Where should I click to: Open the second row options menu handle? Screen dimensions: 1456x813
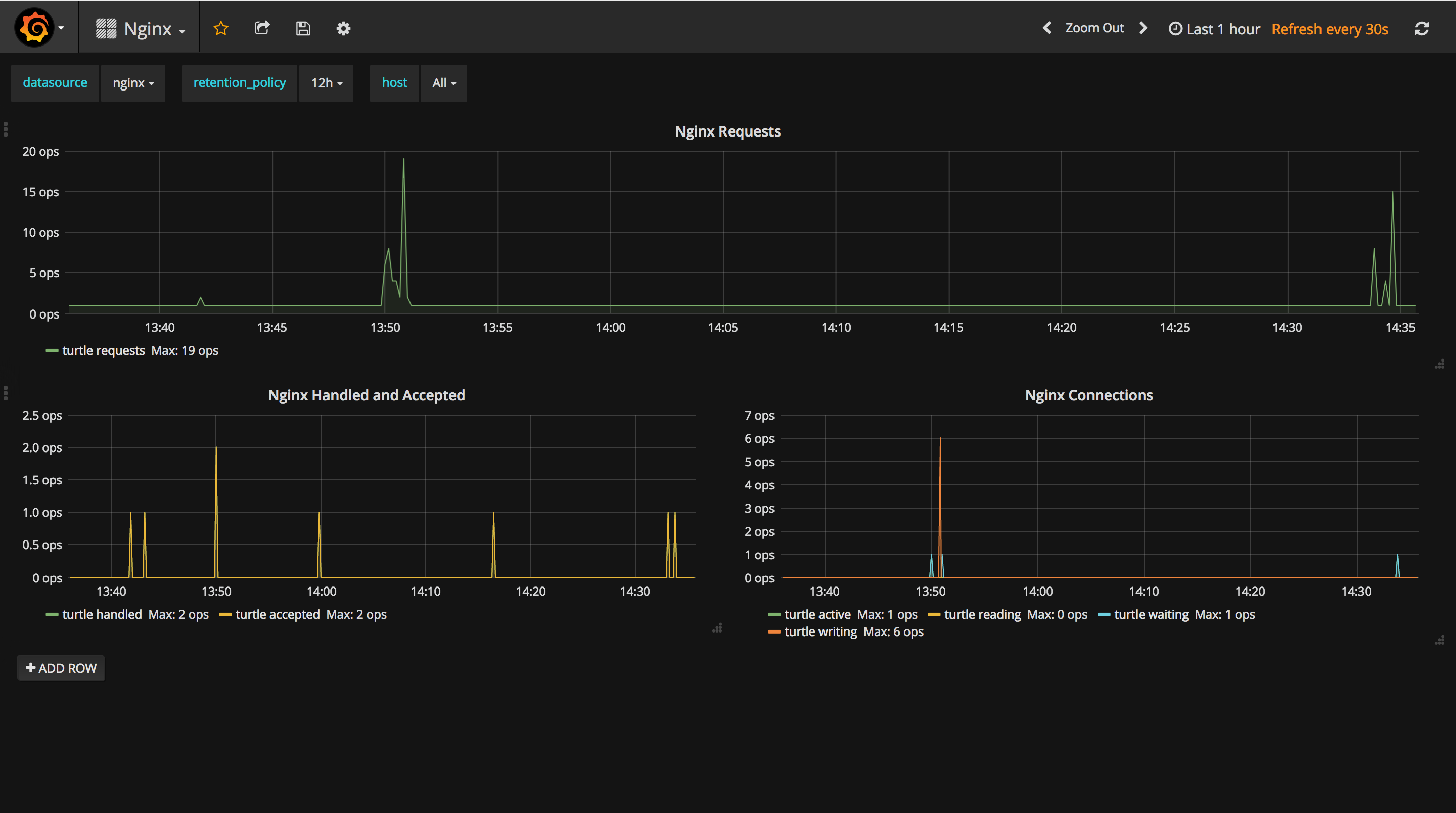(6, 393)
